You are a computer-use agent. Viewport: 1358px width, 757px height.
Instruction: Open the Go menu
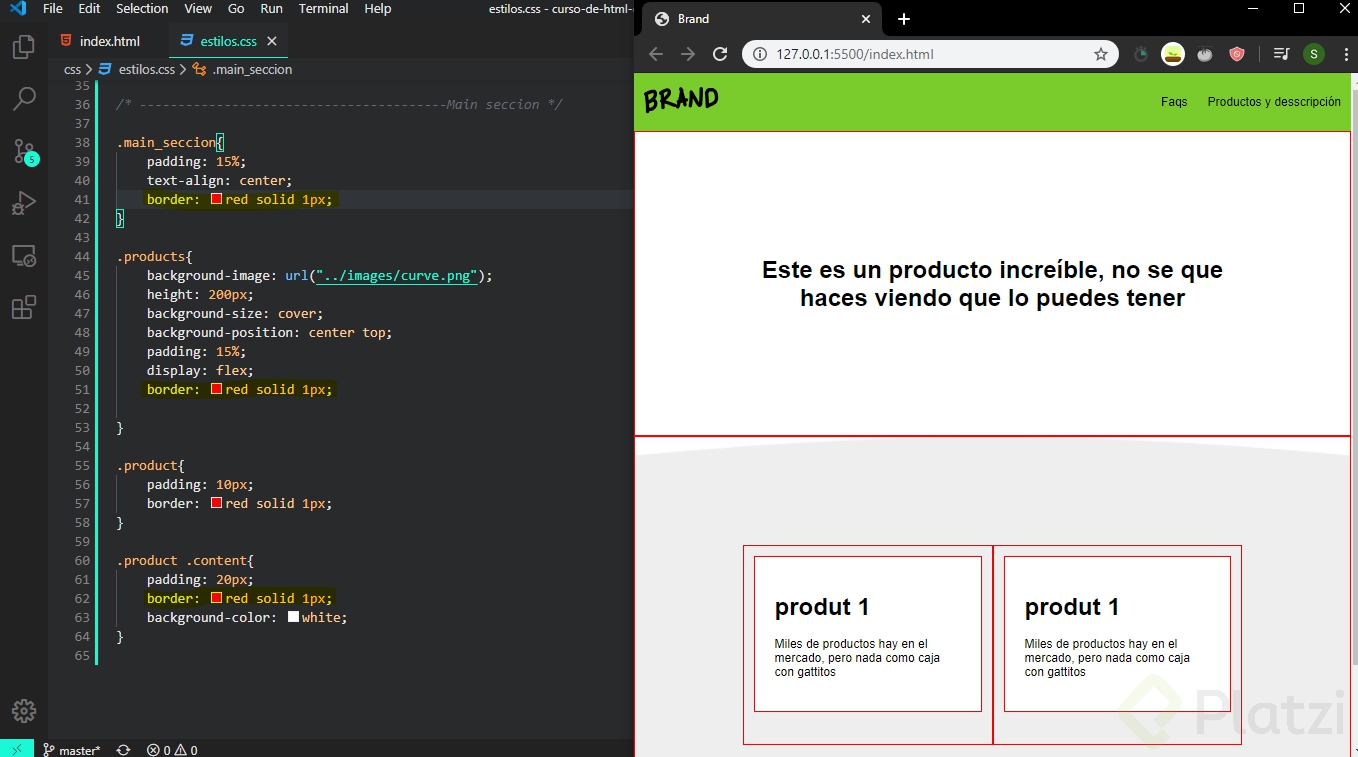[x=236, y=8]
